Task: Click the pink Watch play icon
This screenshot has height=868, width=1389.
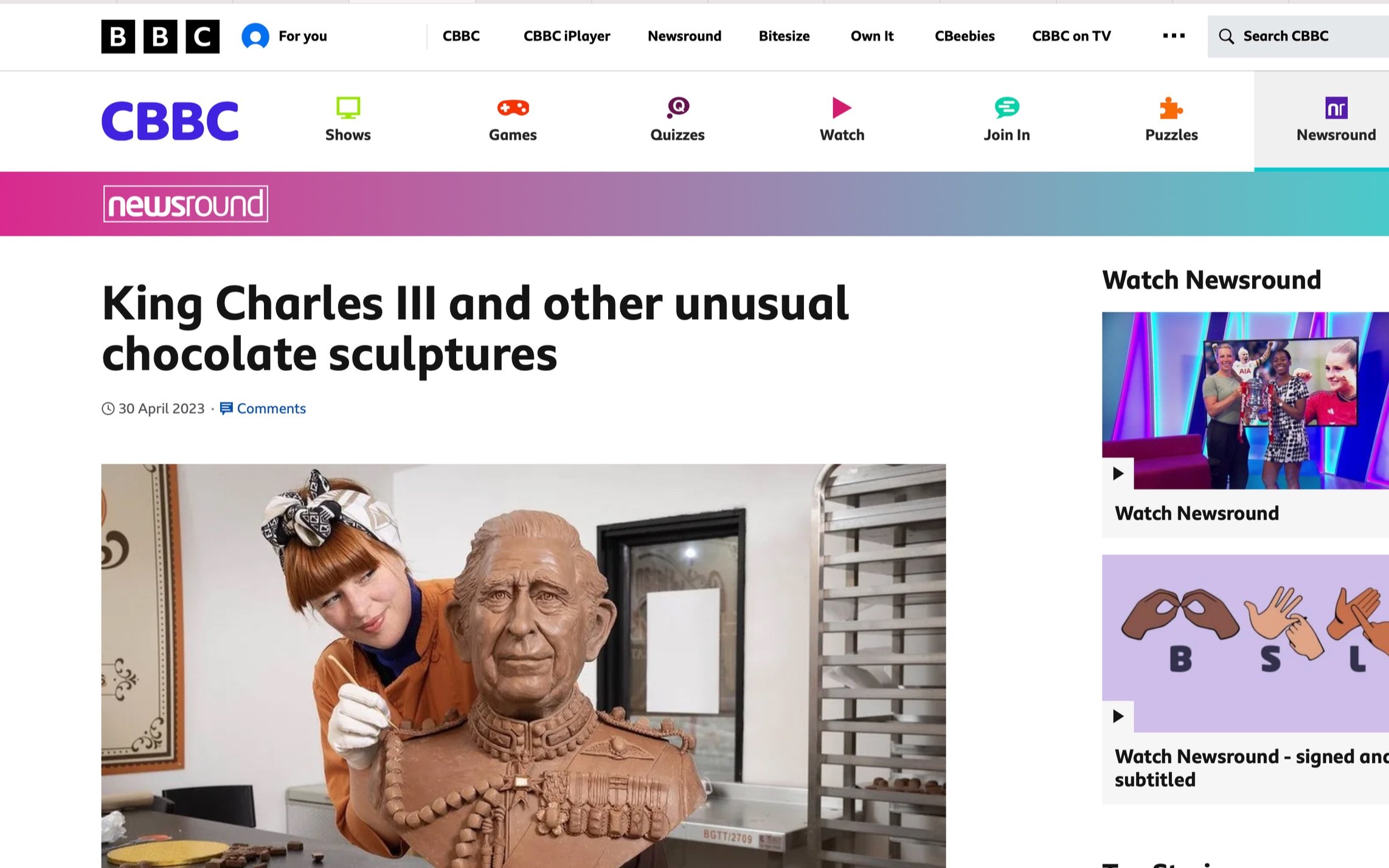Action: click(x=842, y=108)
